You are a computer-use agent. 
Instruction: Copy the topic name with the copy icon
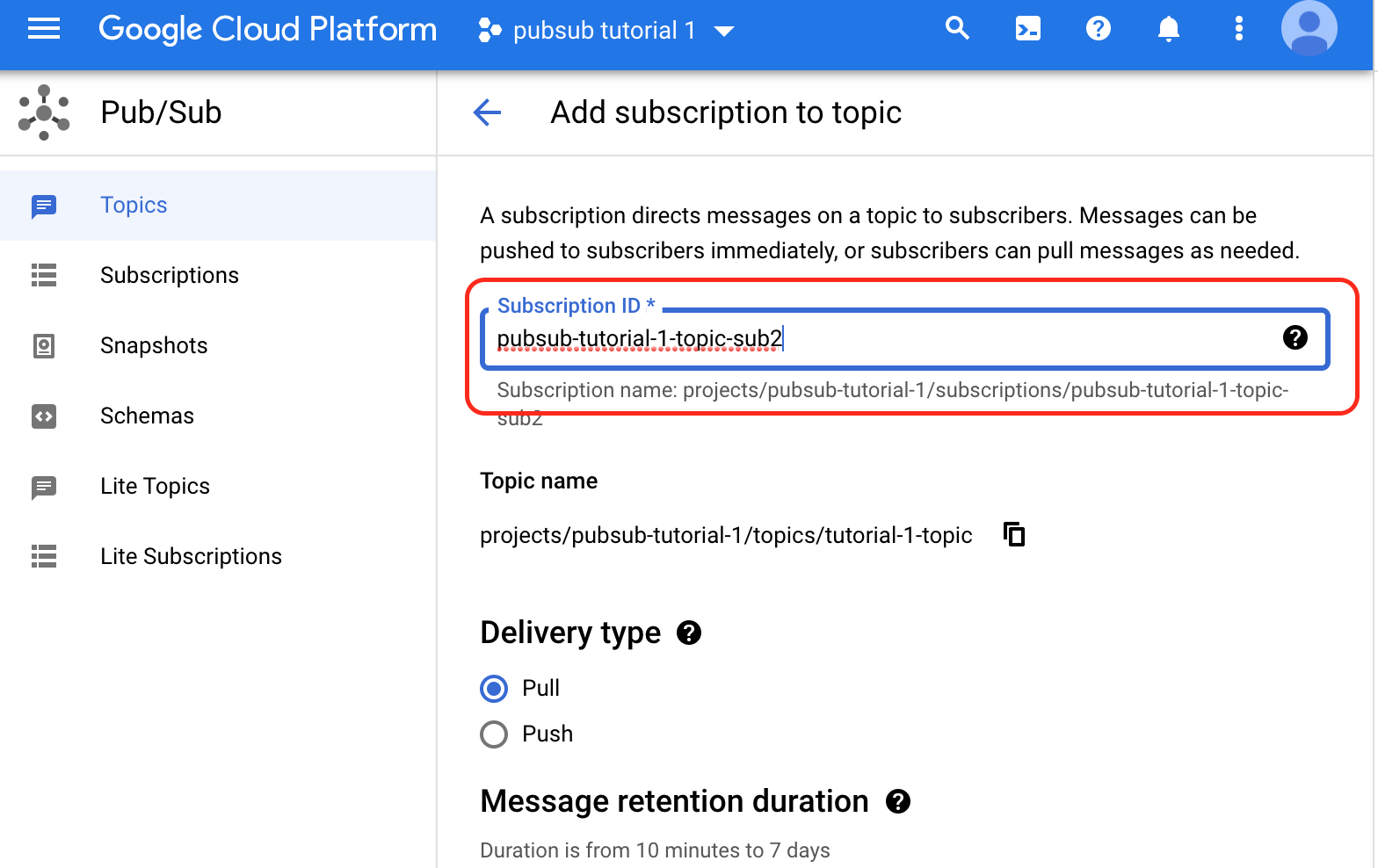(x=1014, y=534)
